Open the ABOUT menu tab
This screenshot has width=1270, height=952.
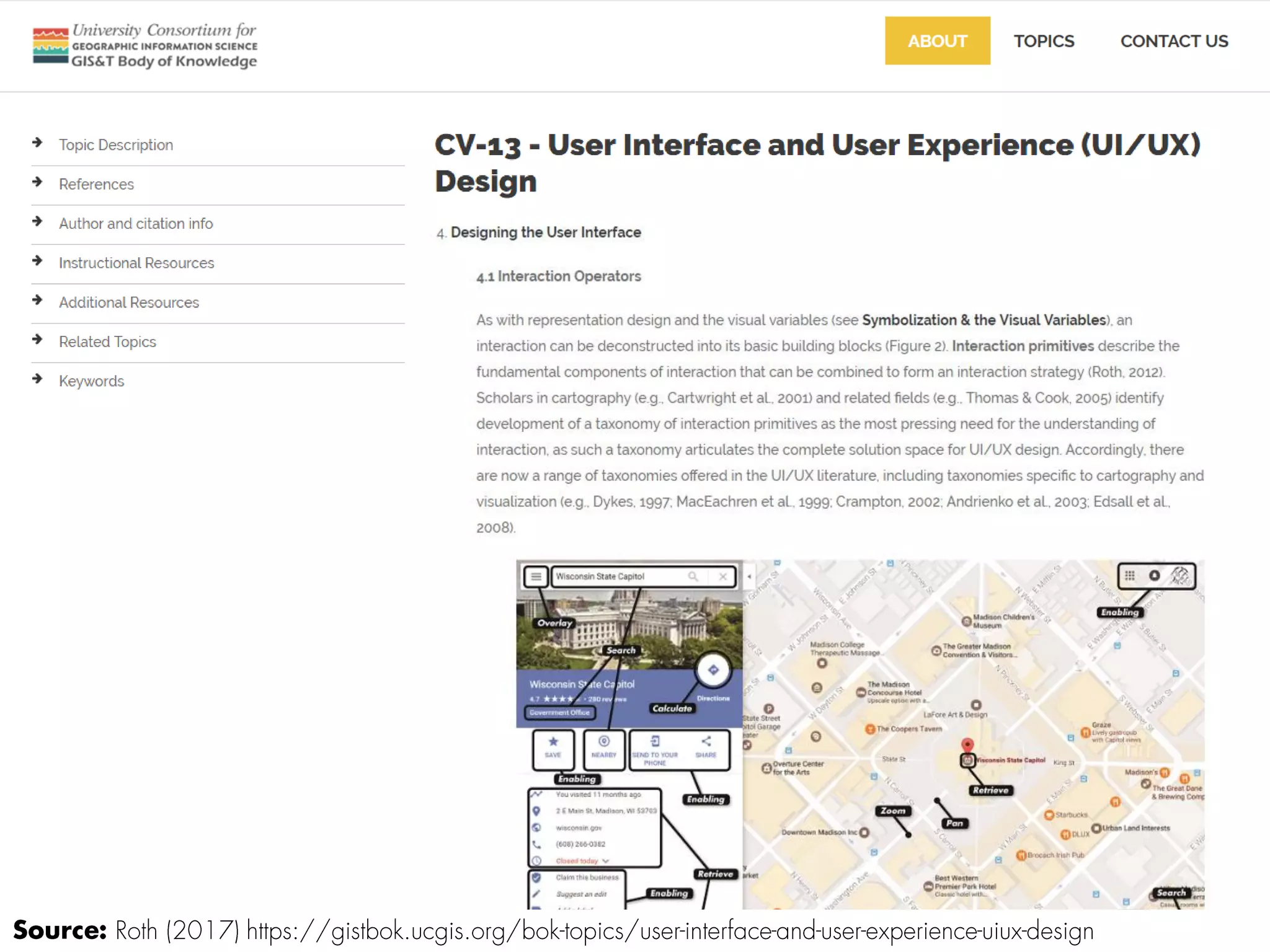coord(937,41)
